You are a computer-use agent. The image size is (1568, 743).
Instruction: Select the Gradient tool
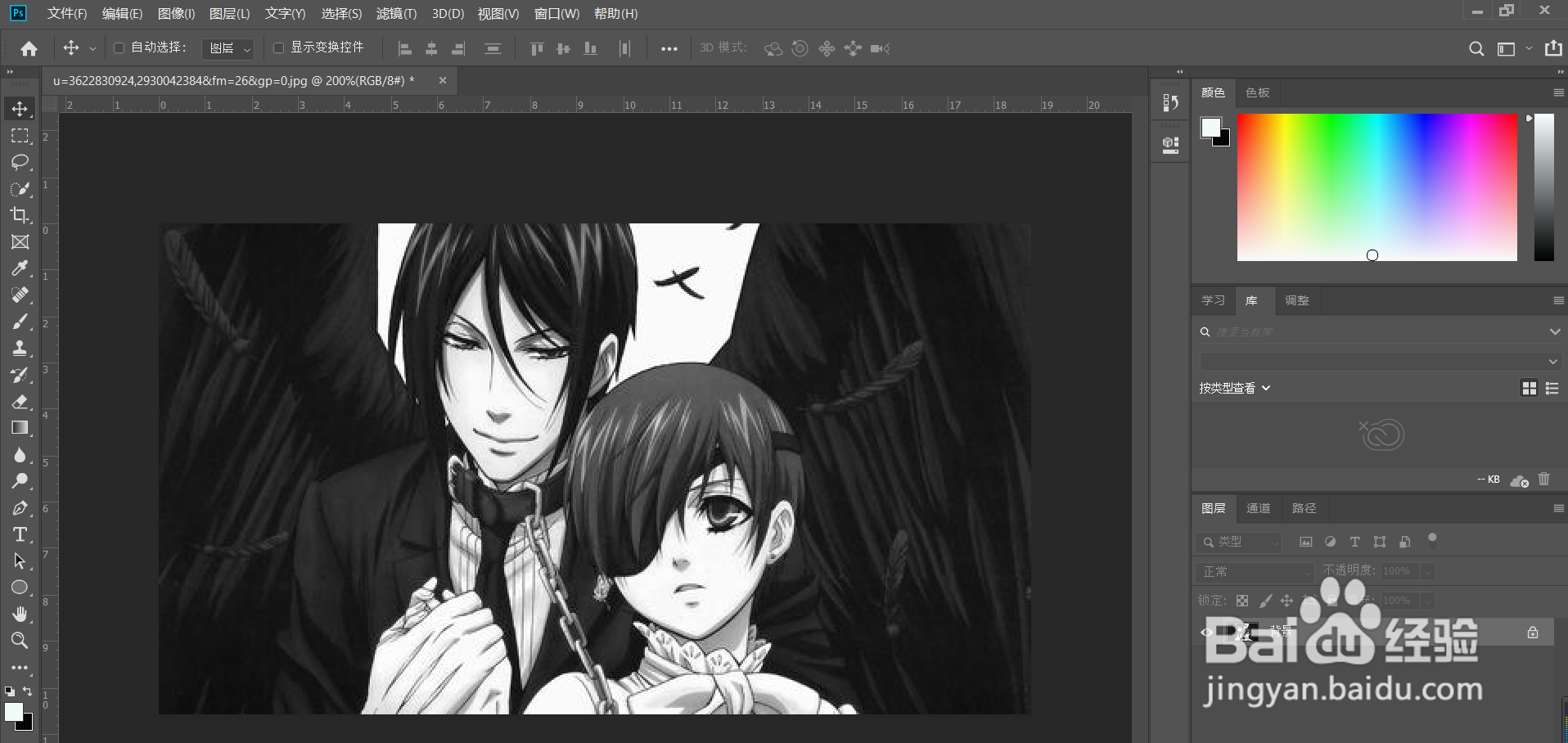coord(20,428)
